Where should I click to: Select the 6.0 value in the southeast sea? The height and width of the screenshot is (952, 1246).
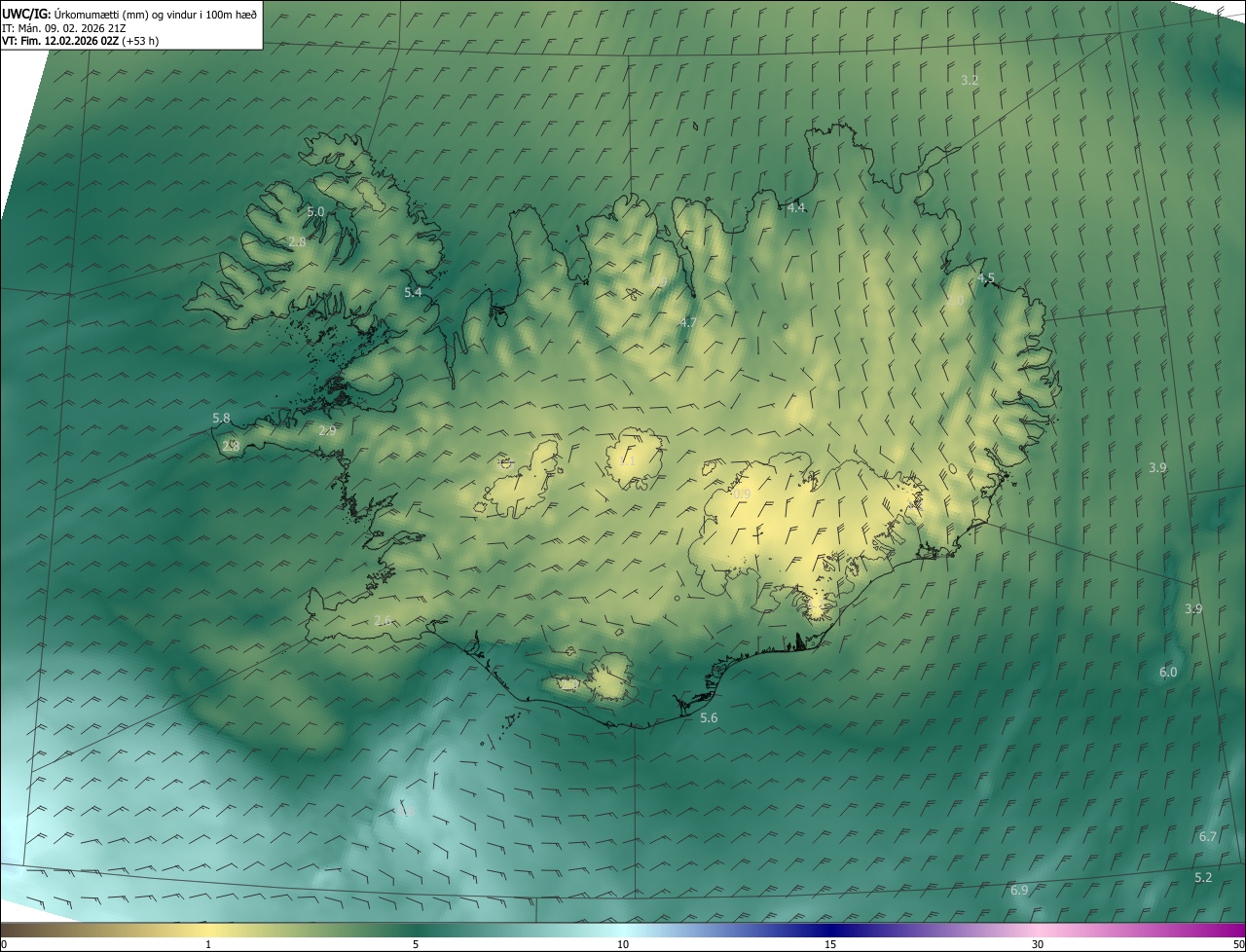(1168, 672)
